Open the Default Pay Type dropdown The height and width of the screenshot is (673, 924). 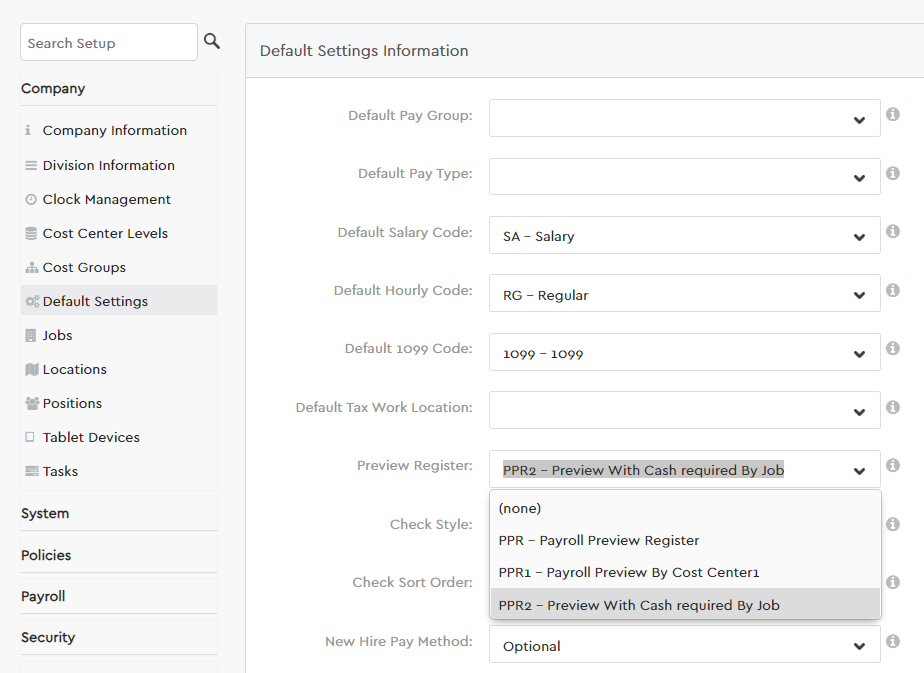pos(684,177)
